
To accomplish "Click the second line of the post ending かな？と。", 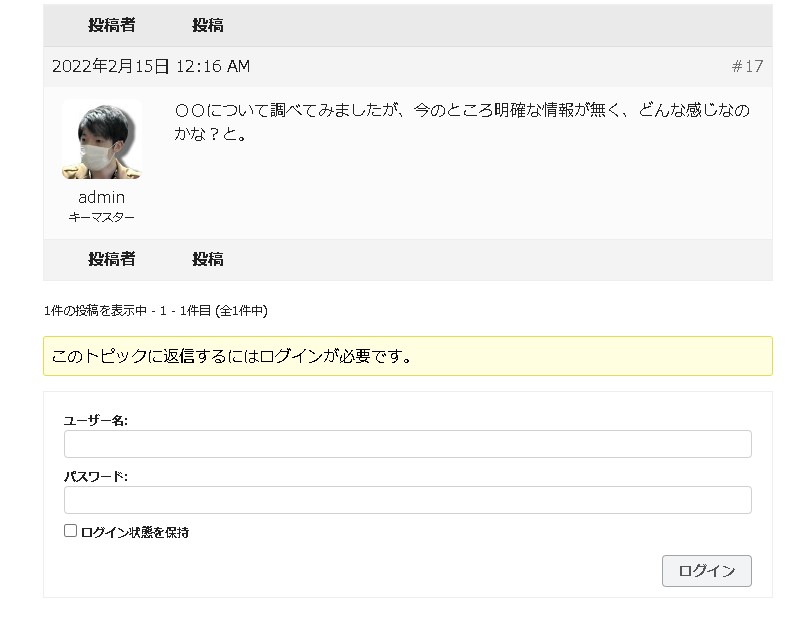I will pos(211,134).
